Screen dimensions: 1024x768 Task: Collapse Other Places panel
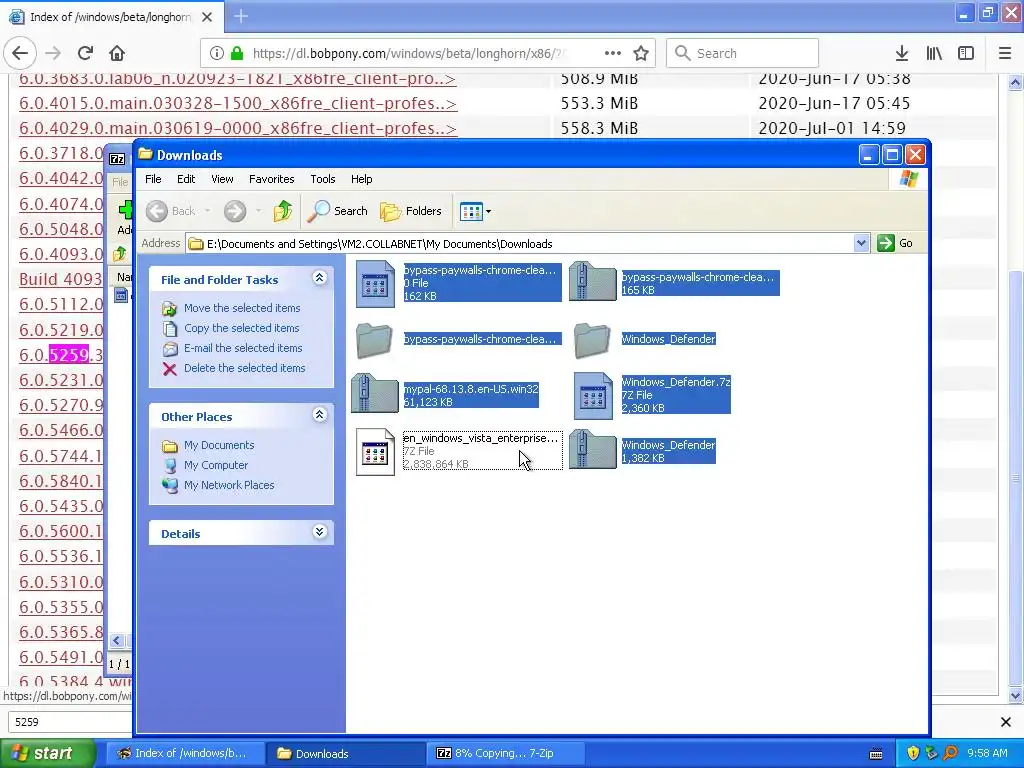pyautogui.click(x=319, y=415)
